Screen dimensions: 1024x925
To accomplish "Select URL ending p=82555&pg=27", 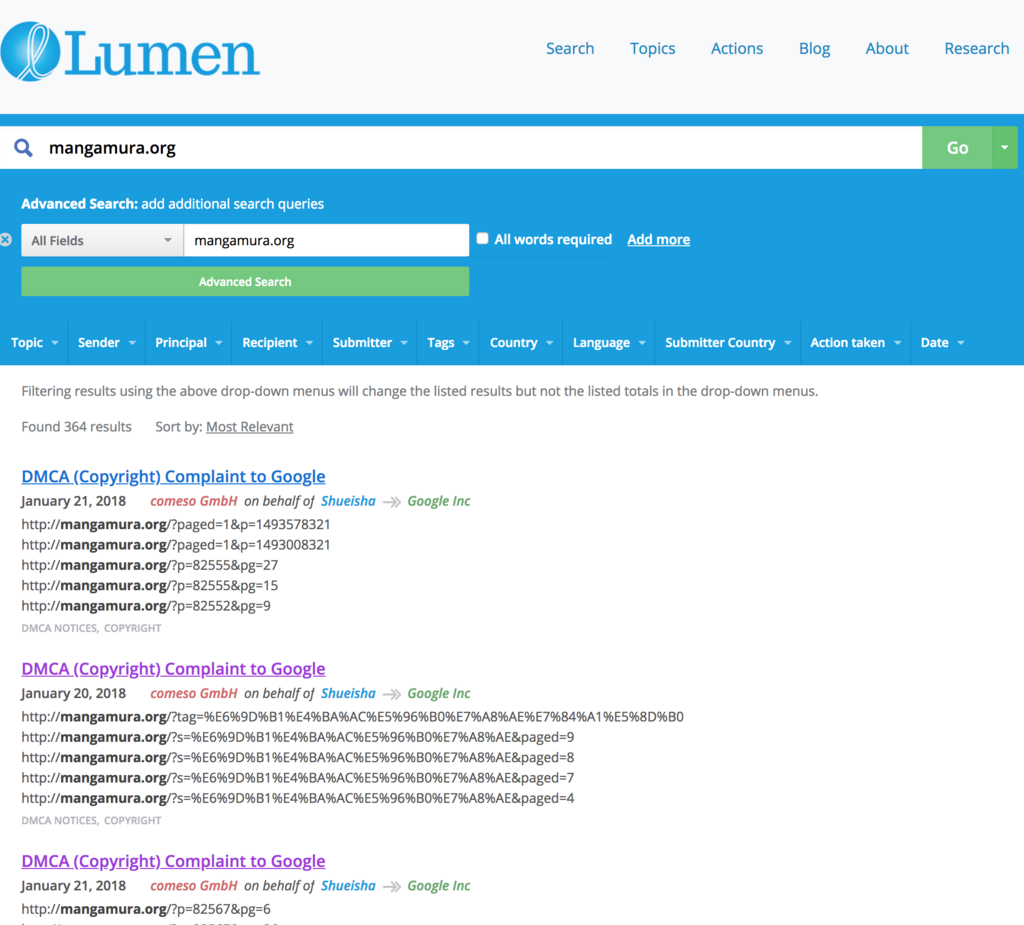I will pos(150,565).
